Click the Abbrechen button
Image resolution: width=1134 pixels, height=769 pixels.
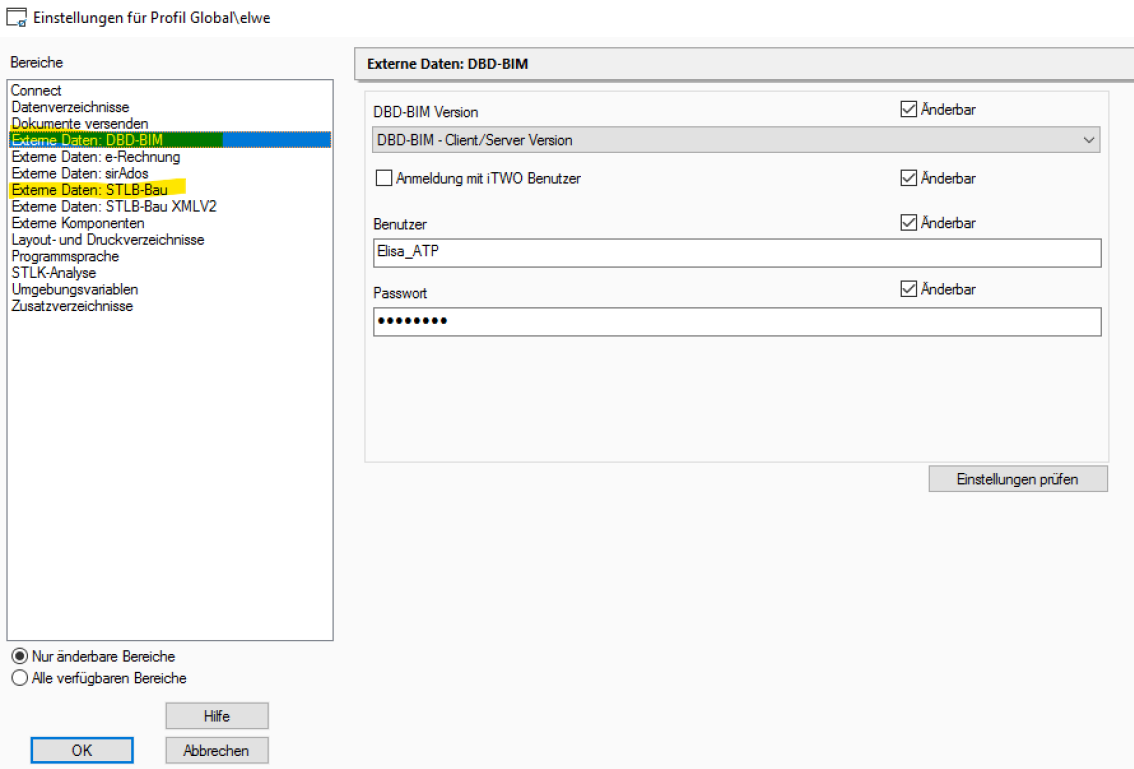[x=217, y=750]
